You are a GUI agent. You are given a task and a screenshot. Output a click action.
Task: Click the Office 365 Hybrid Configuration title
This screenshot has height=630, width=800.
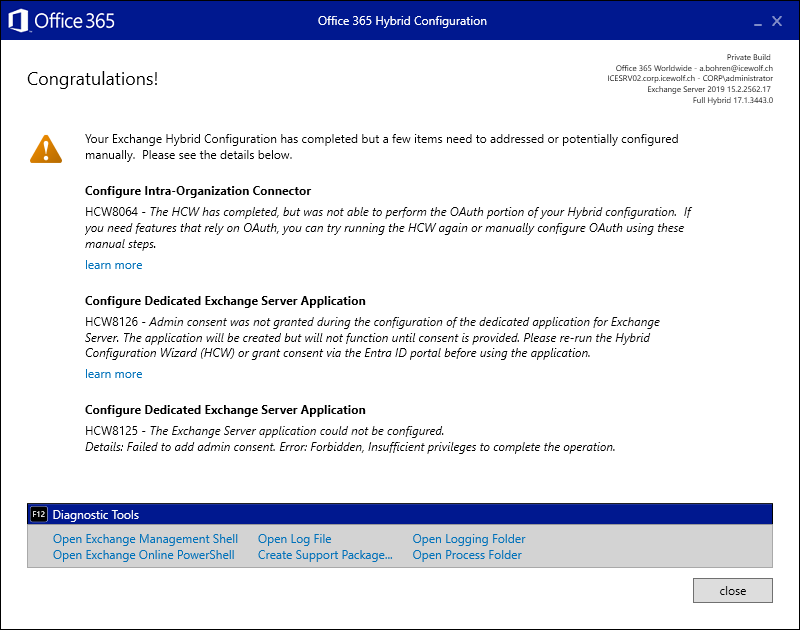(x=402, y=21)
